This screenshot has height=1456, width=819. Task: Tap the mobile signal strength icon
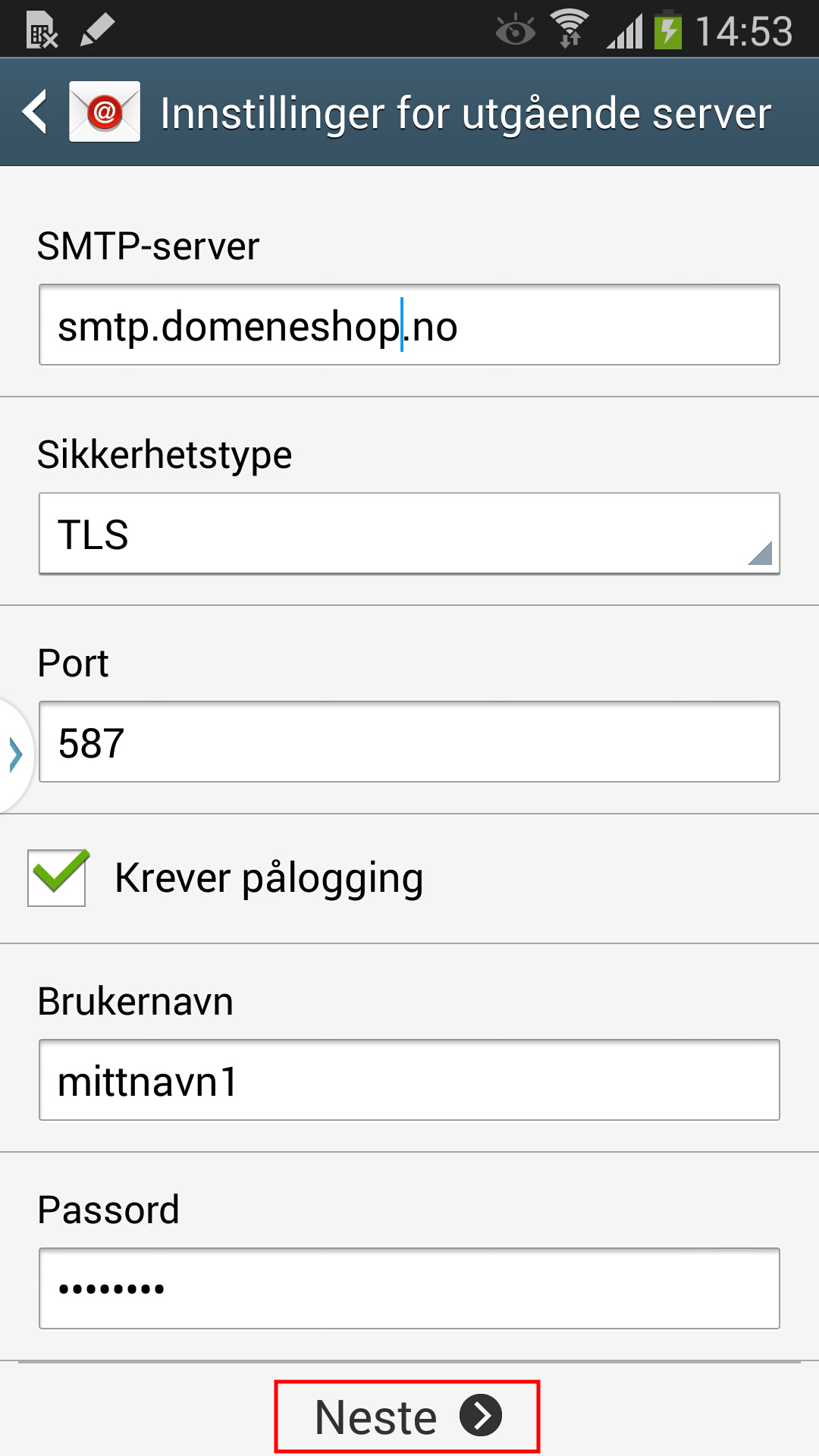(x=625, y=31)
